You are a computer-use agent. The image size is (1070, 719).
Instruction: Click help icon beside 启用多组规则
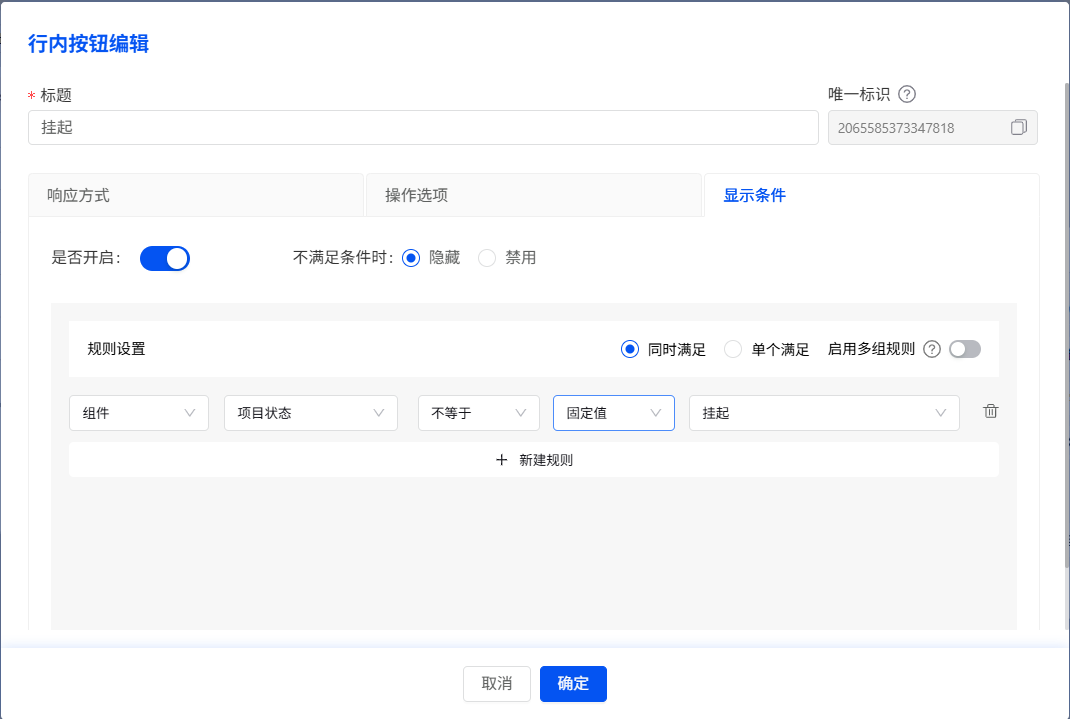(x=932, y=349)
